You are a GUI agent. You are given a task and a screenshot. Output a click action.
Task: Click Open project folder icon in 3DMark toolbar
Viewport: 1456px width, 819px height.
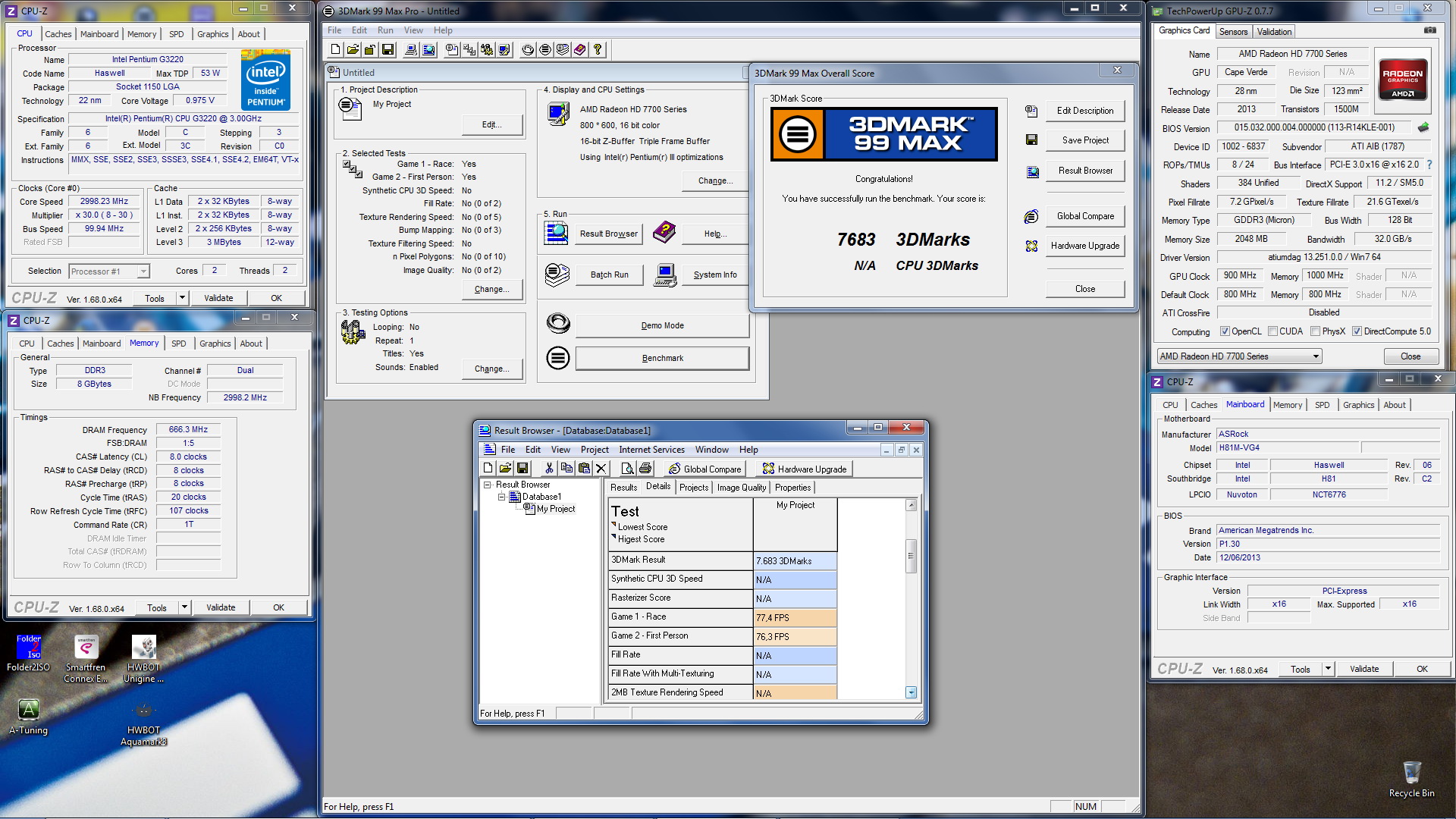pos(353,50)
